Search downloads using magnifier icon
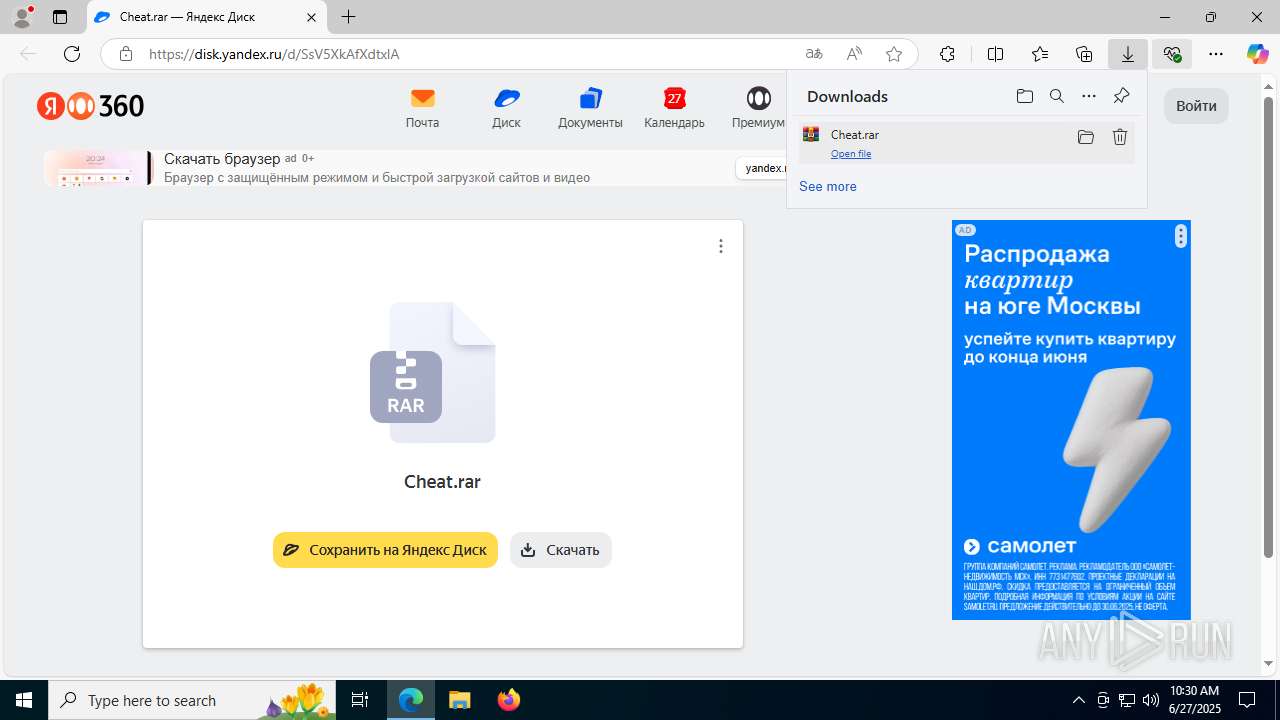1280x720 pixels. tap(1057, 96)
